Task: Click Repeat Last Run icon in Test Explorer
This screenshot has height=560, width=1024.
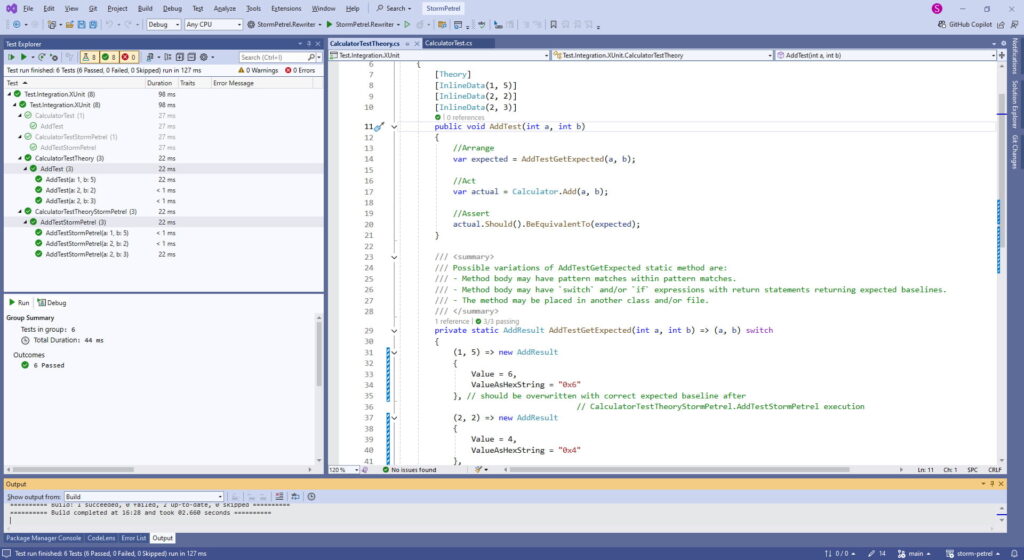Action: [44, 57]
